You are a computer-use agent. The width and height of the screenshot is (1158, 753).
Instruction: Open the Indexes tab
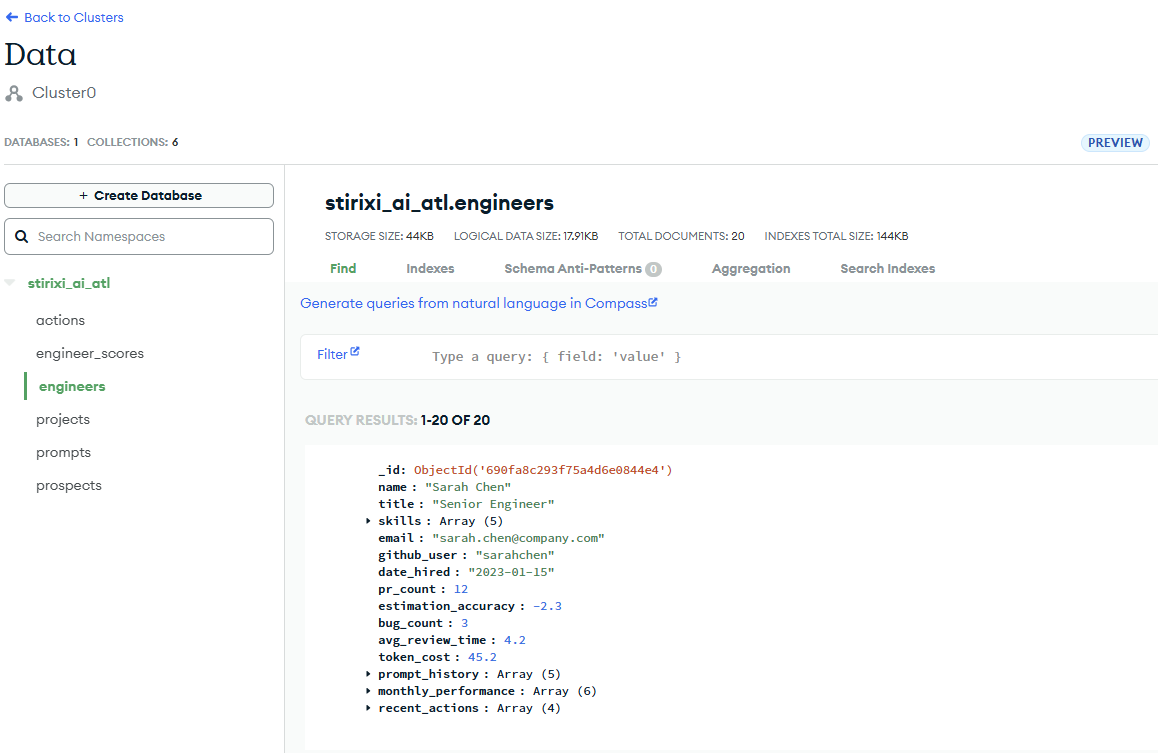point(430,269)
